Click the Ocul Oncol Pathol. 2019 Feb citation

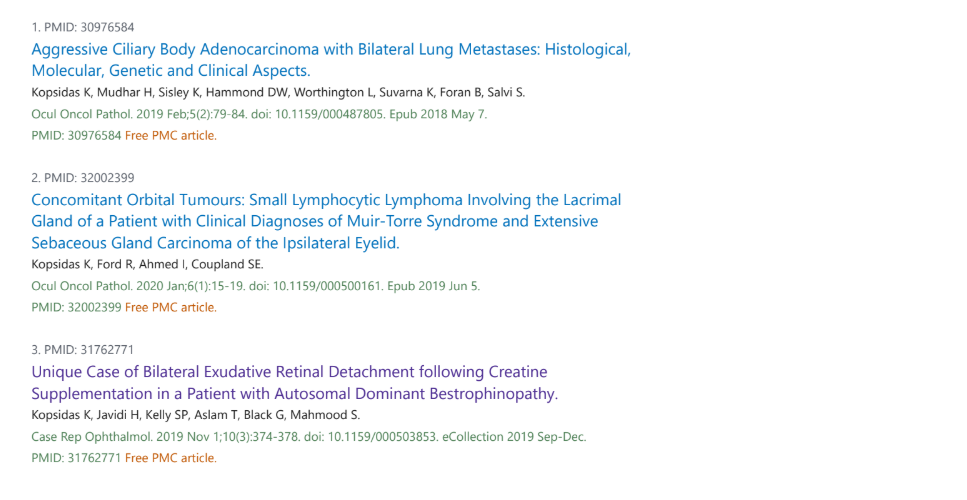coord(259,114)
